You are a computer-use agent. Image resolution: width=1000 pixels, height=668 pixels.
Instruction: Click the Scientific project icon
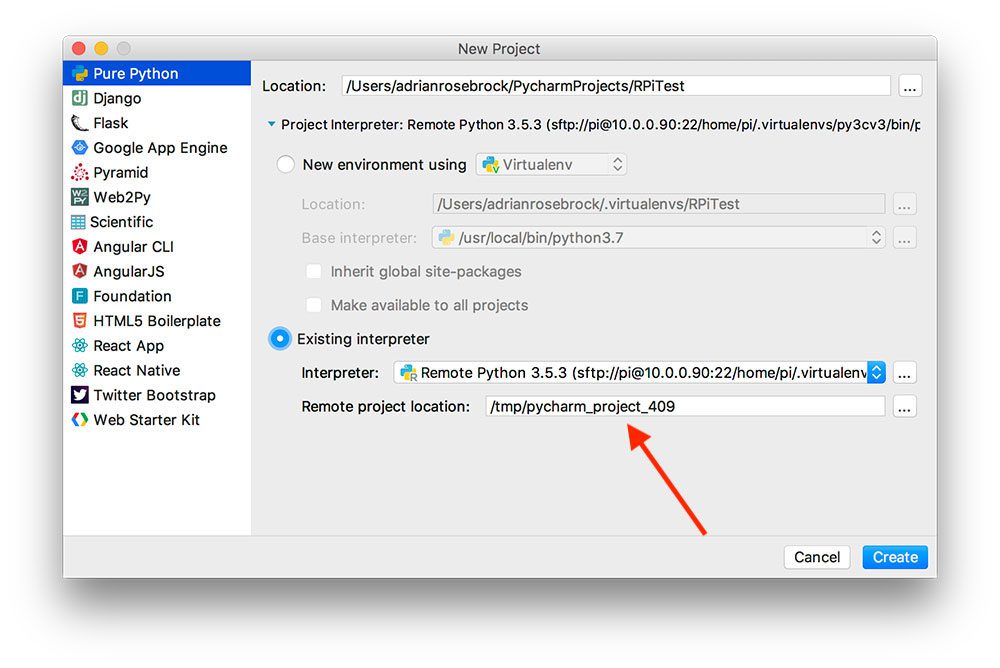pos(78,222)
